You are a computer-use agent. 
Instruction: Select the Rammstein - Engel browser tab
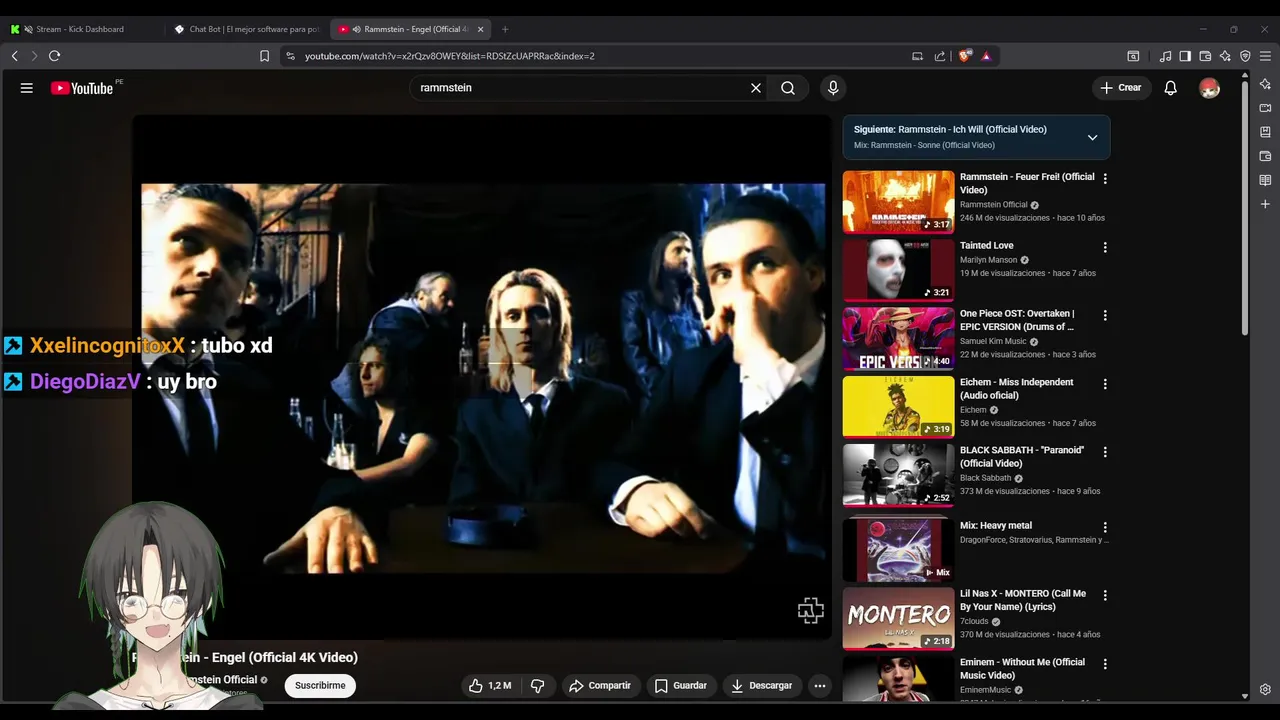410,29
